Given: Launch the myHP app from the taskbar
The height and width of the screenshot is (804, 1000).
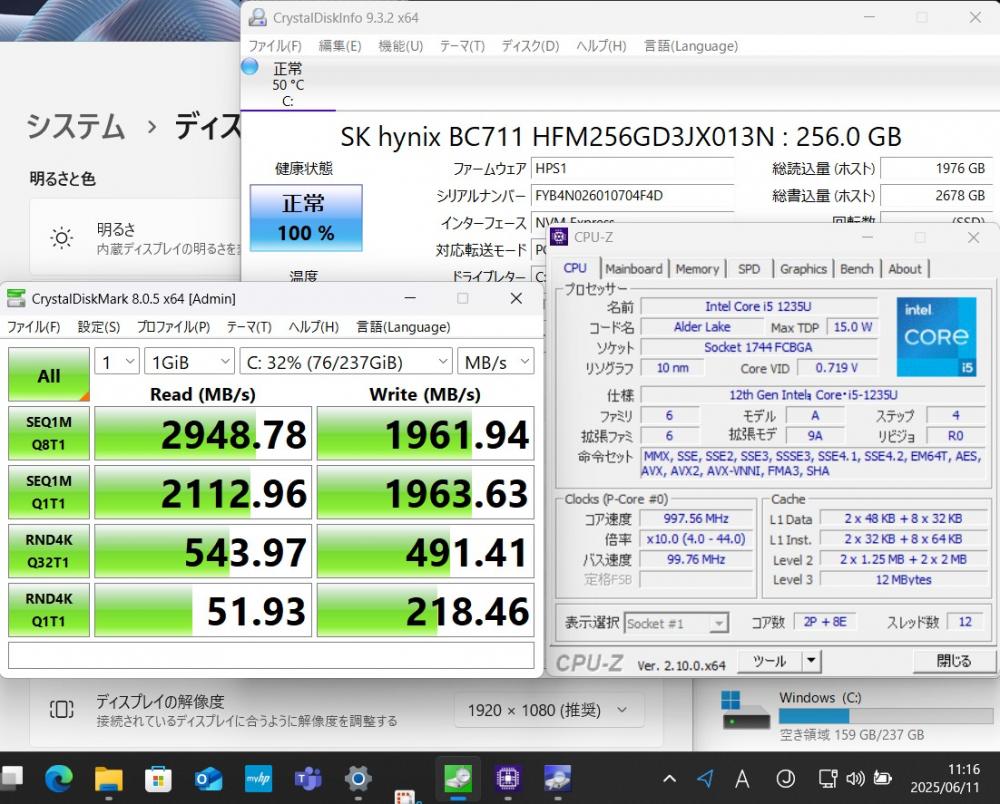Looking at the screenshot, I should pos(258,778).
